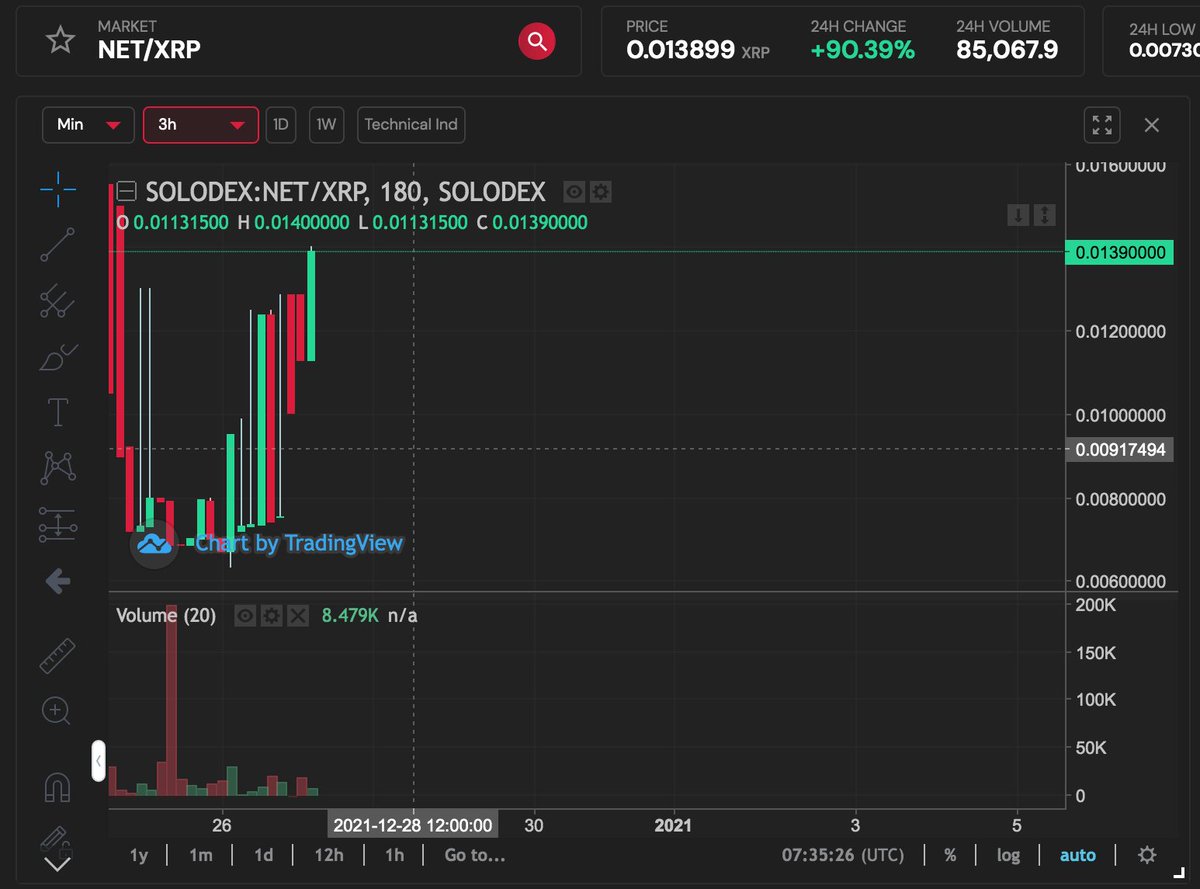Hide the Volume indicator with eye icon
The image size is (1200, 889).
[245, 616]
